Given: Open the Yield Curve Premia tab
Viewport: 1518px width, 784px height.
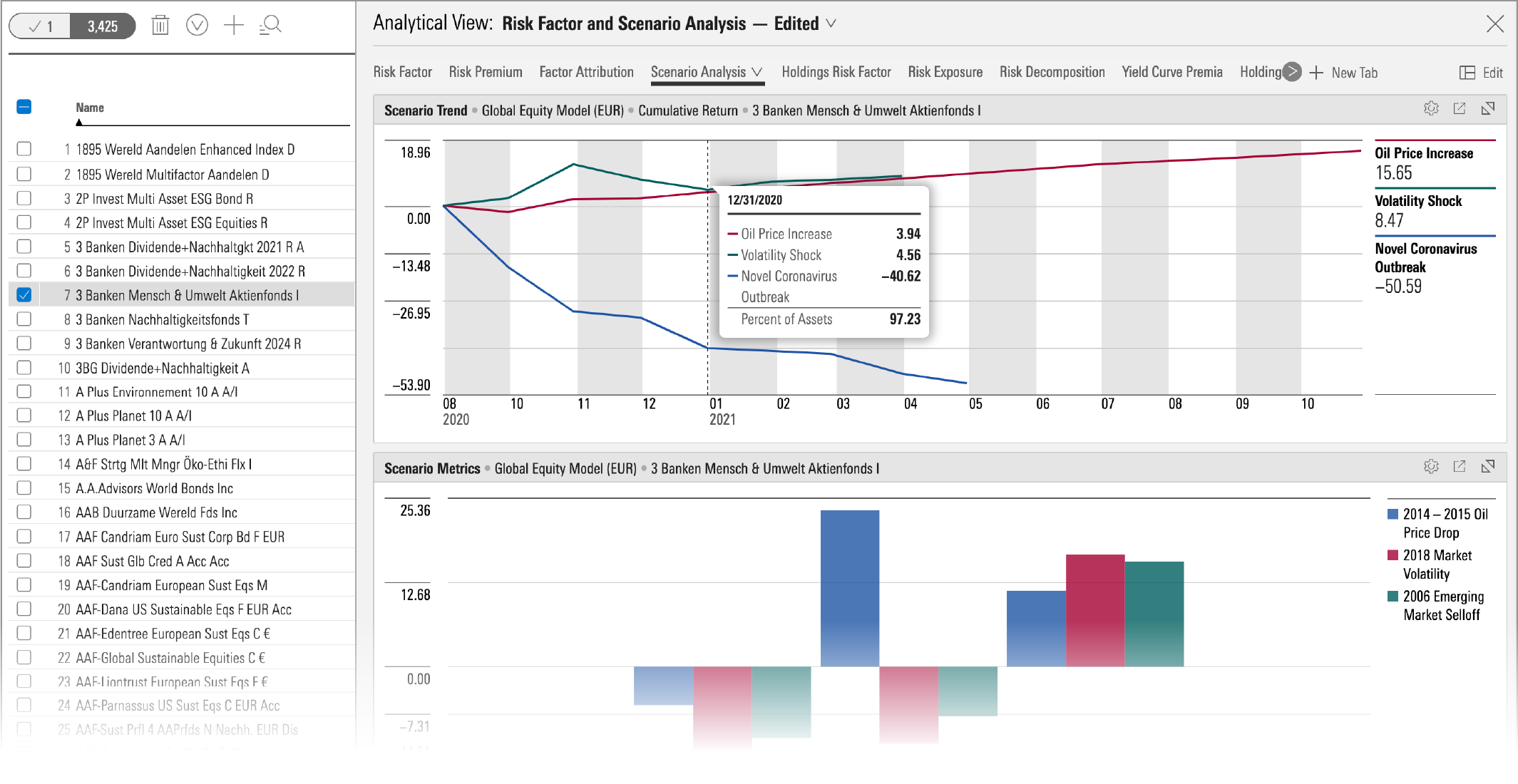Looking at the screenshot, I should click(x=1171, y=72).
